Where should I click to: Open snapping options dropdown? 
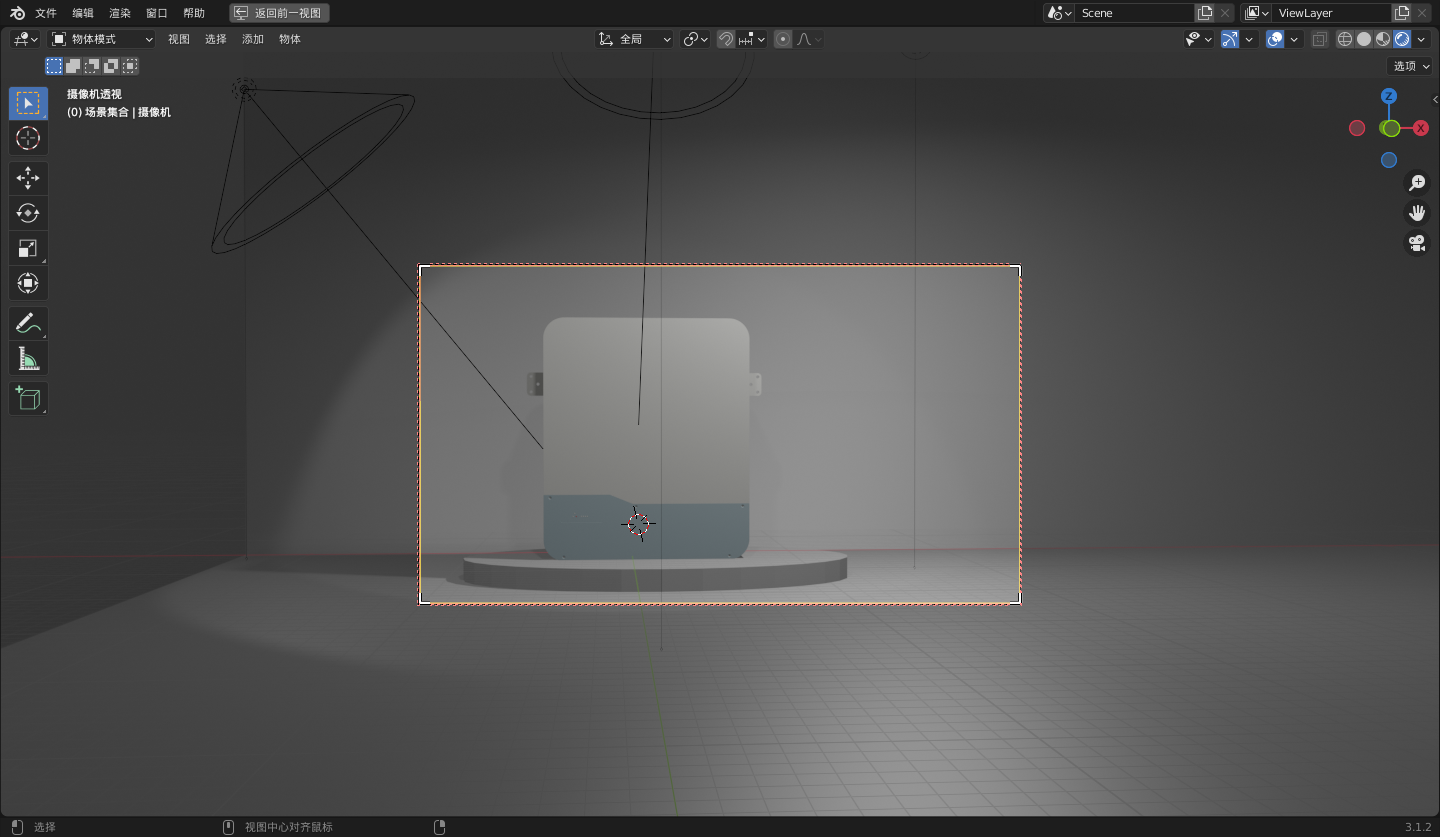coord(753,39)
